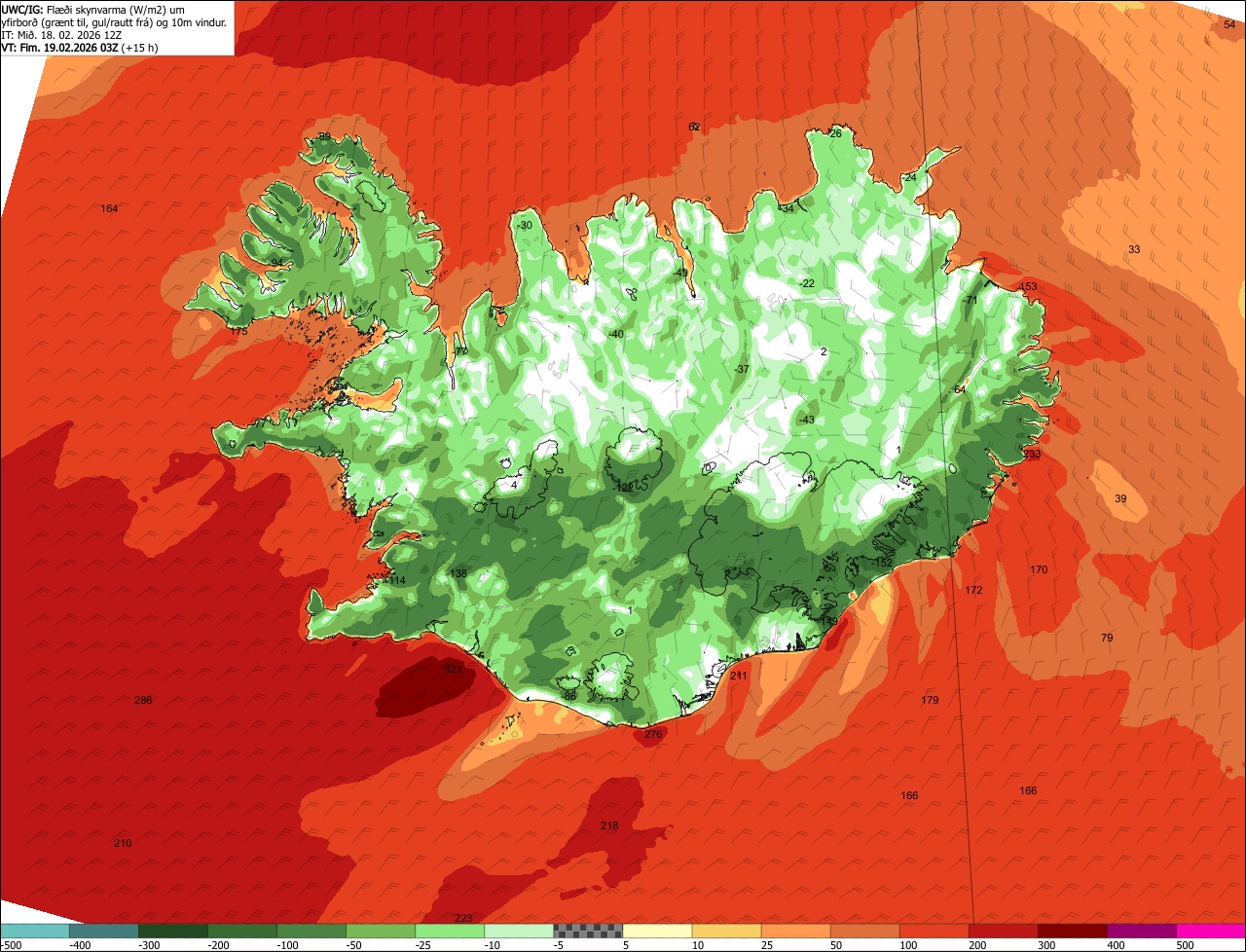This screenshot has height=952, width=1246.
Task: Click the map value '210' over the ocean
Action: (x=123, y=842)
